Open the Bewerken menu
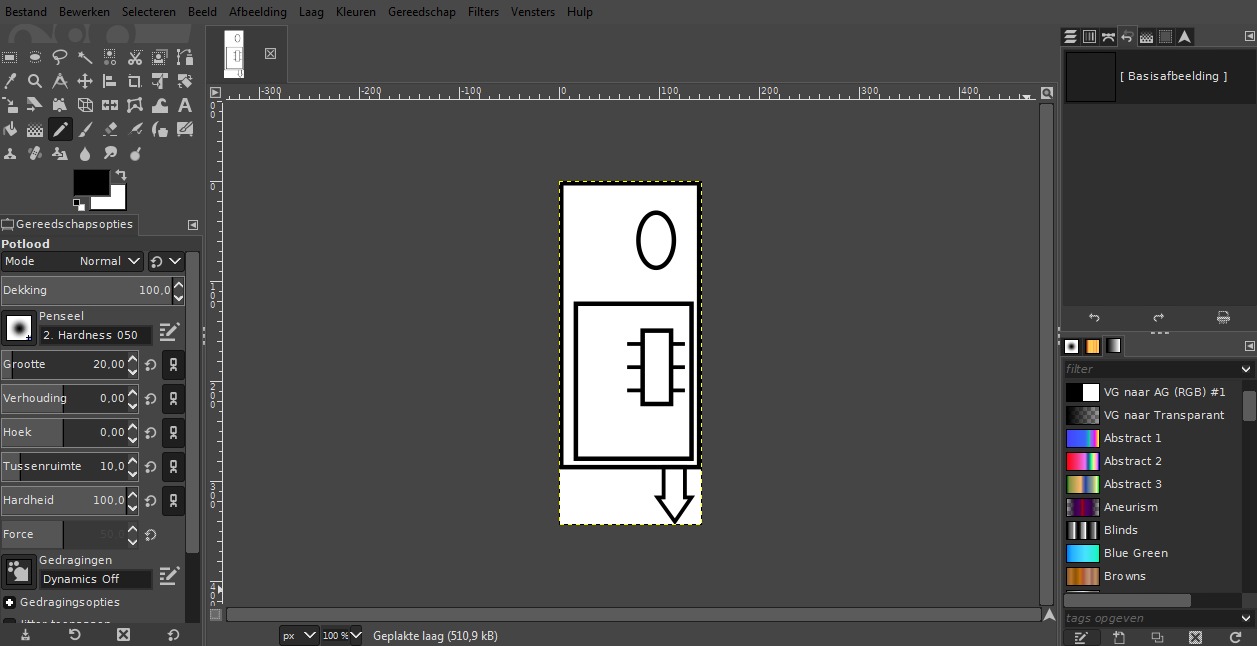 [85, 12]
